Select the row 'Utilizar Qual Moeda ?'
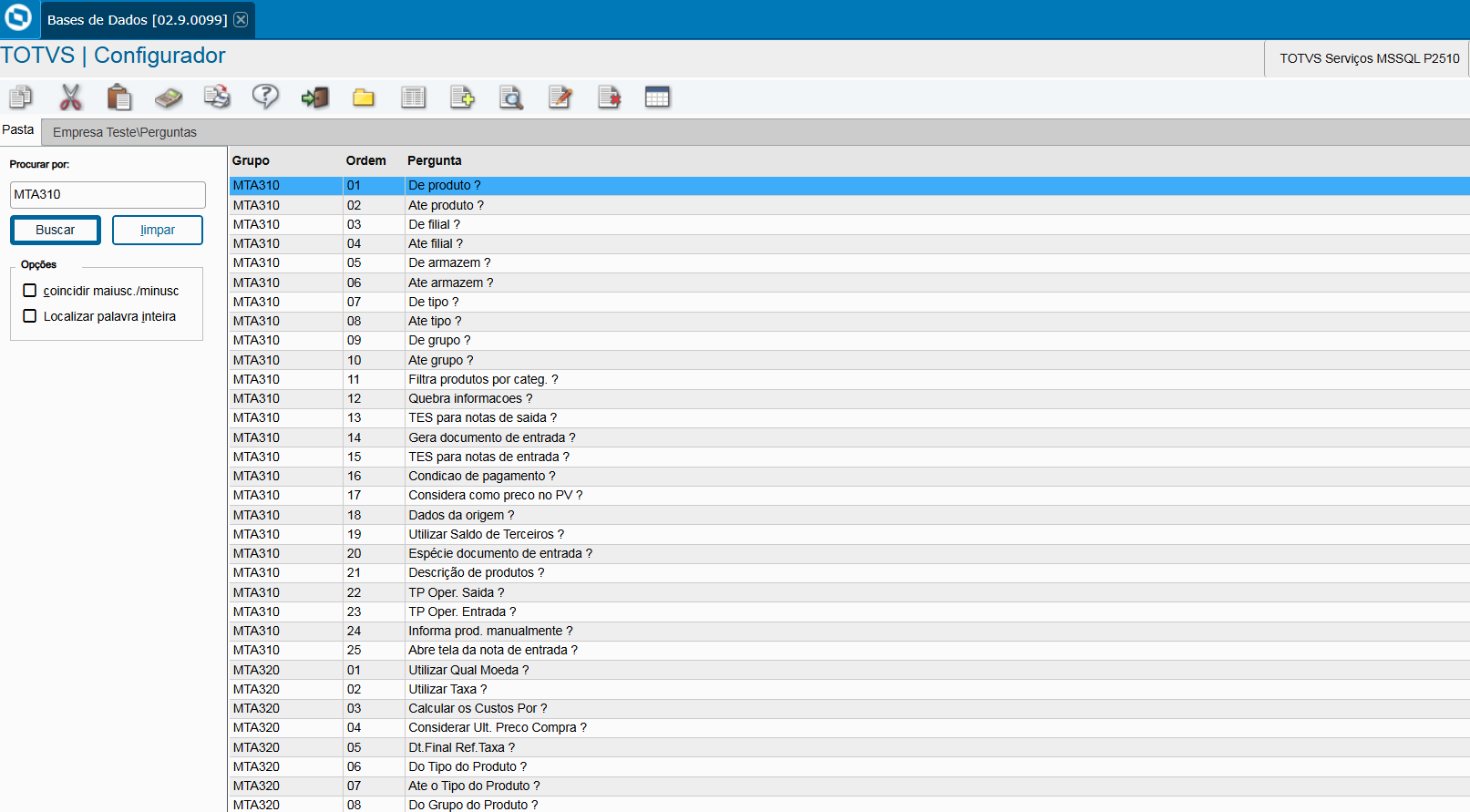Screen dimensions: 1470x812 pos(849,670)
